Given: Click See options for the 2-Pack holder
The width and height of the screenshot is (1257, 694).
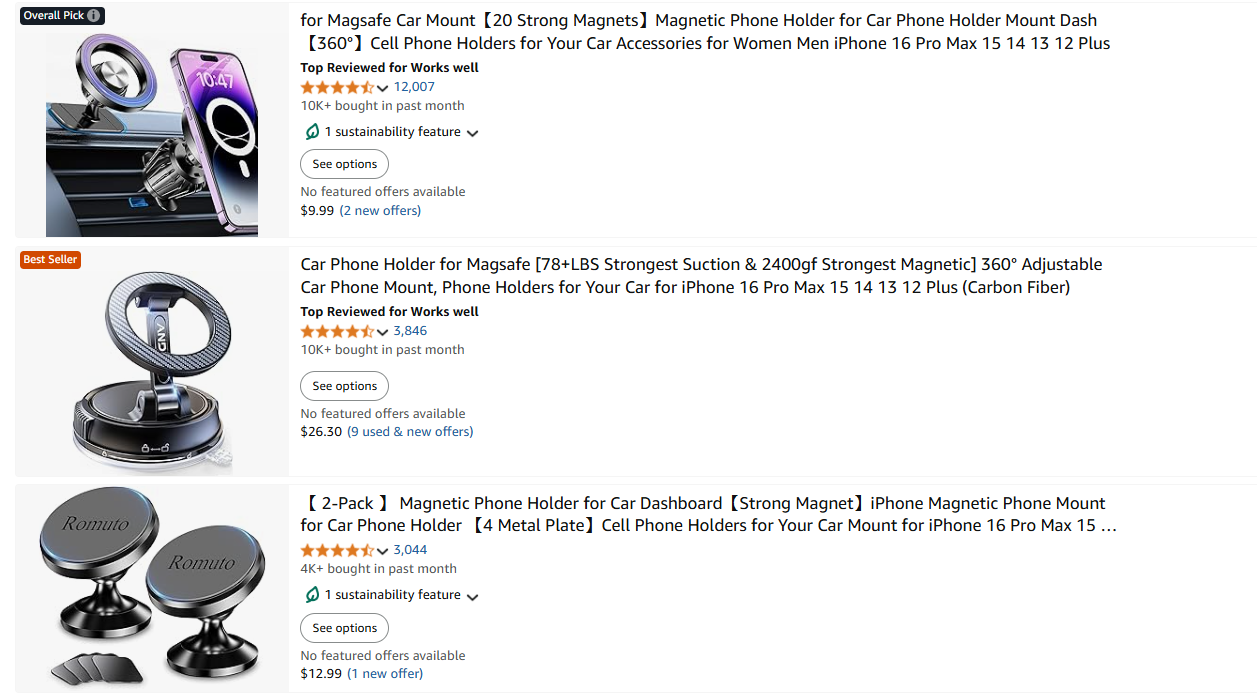Looking at the screenshot, I should pyautogui.click(x=345, y=628).
